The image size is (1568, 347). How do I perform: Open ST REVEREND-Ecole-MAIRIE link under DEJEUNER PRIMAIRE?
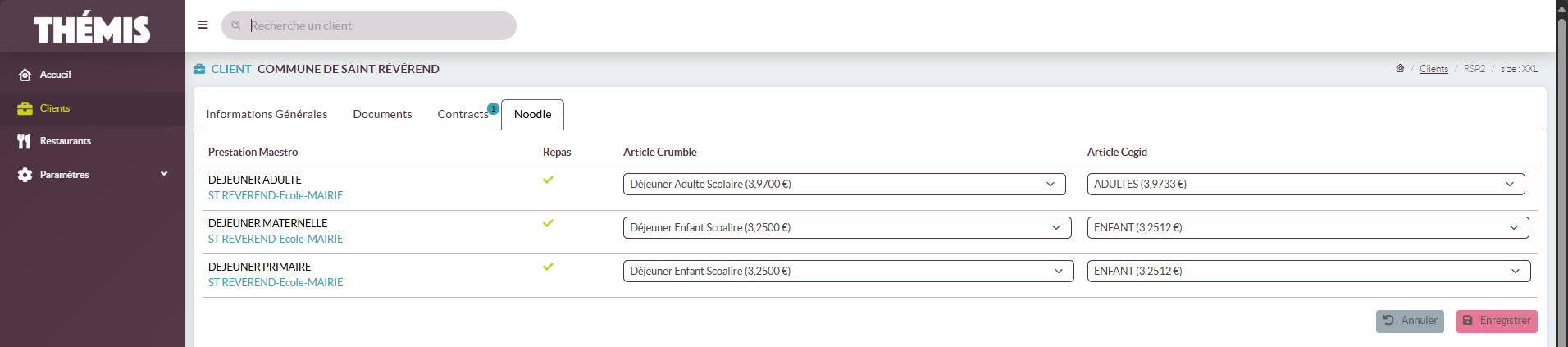coord(276,282)
